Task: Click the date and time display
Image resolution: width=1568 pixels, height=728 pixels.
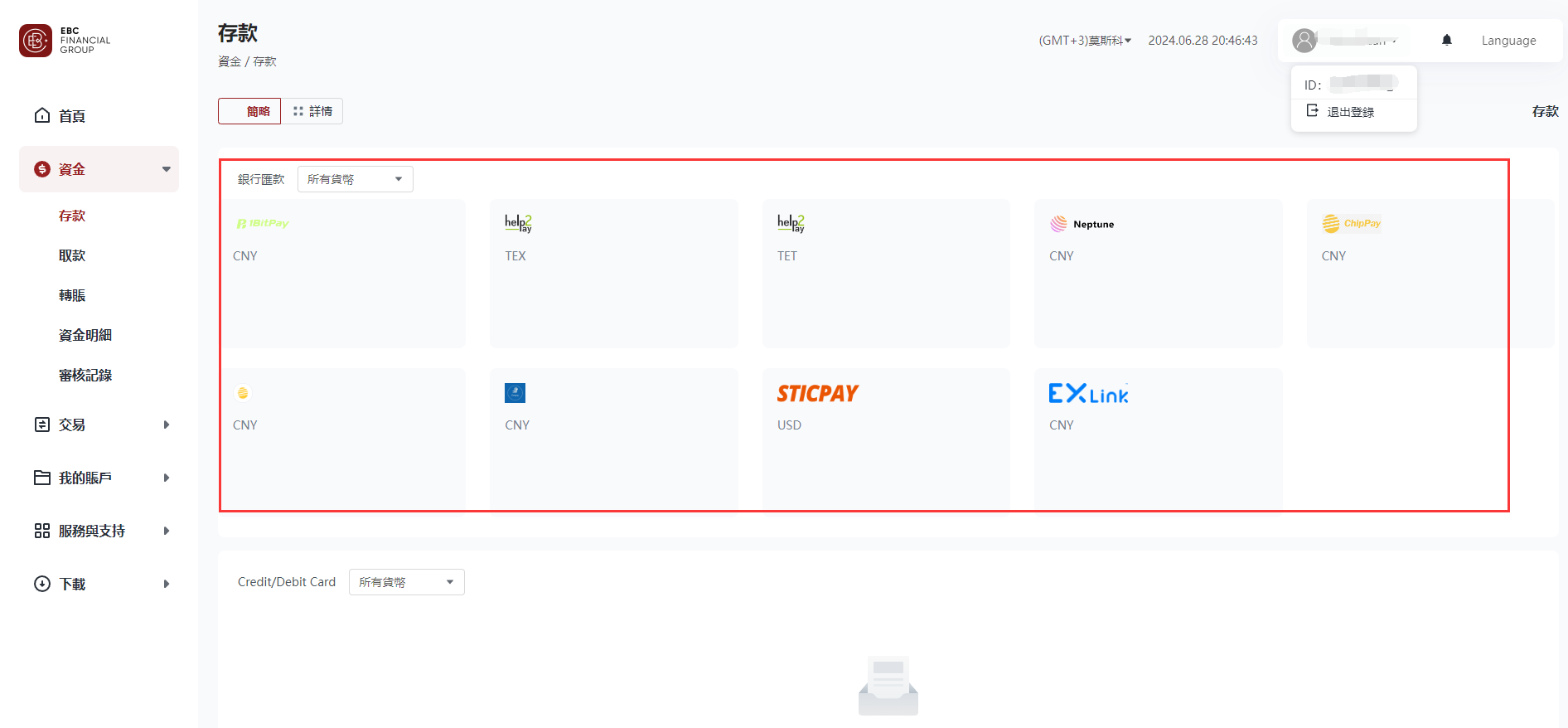Action: [1203, 41]
